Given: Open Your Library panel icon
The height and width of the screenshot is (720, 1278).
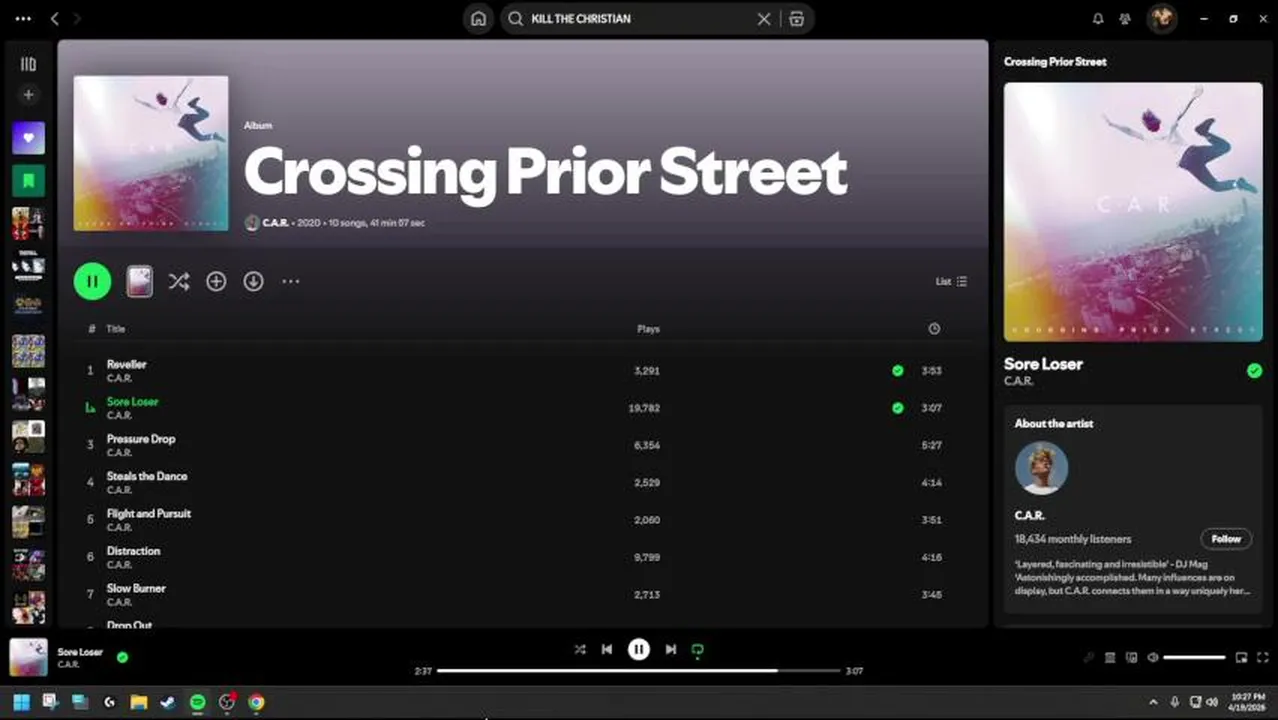Looking at the screenshot, I should 28,64.
